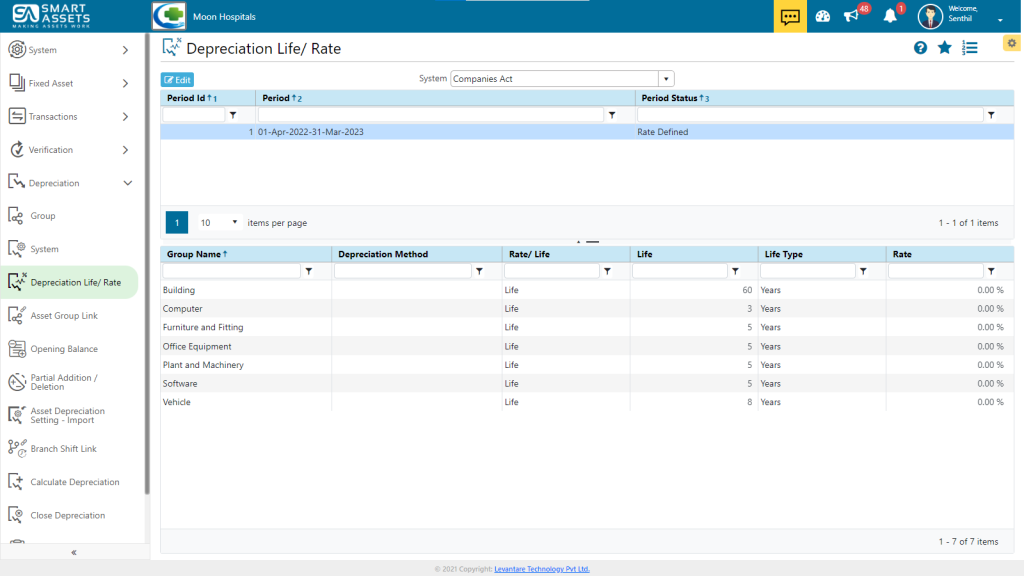
Task: Open the settings gear icon
Action: coord(1011,43)
